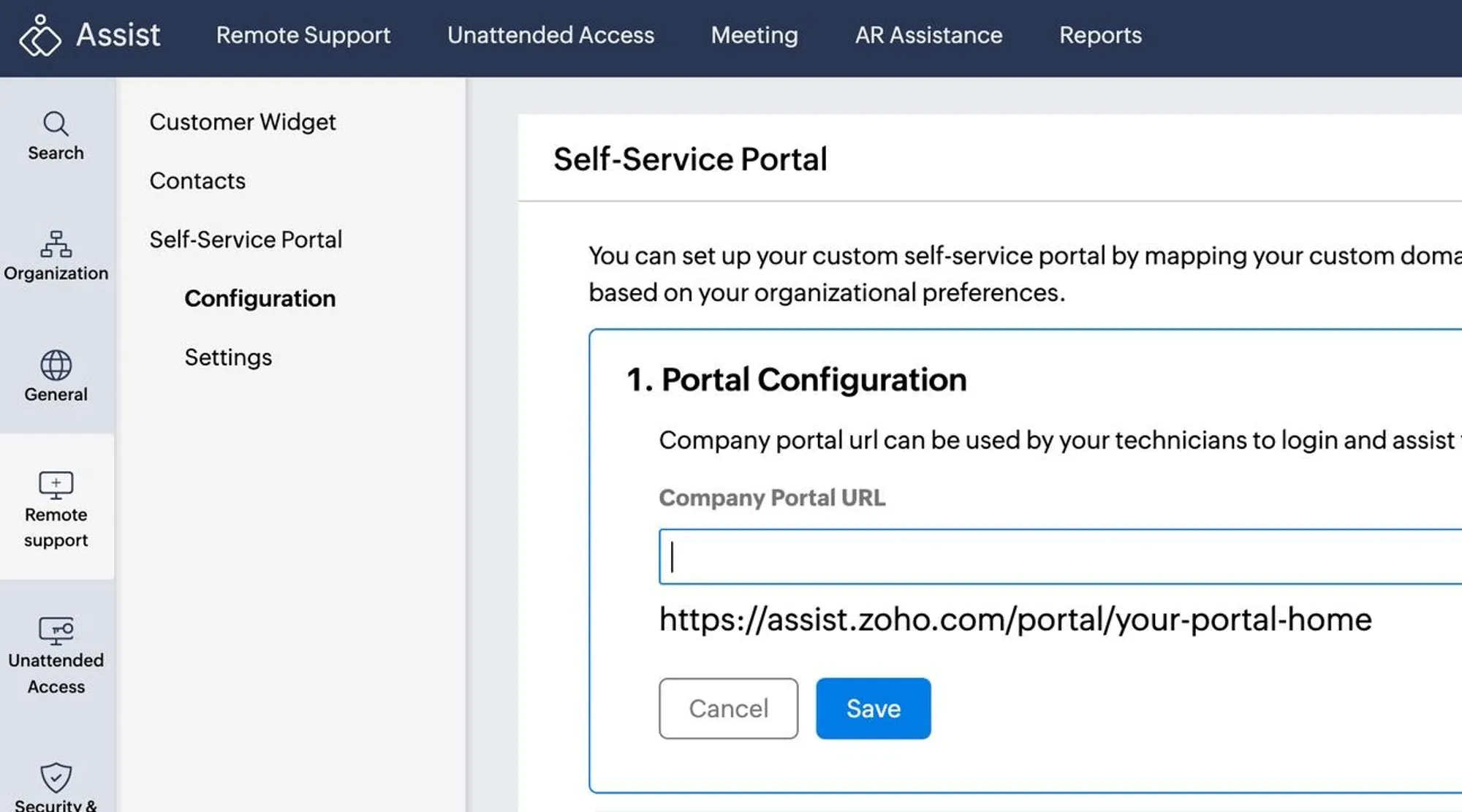
Task: Open the General globe icon
Action: [56, 365]
